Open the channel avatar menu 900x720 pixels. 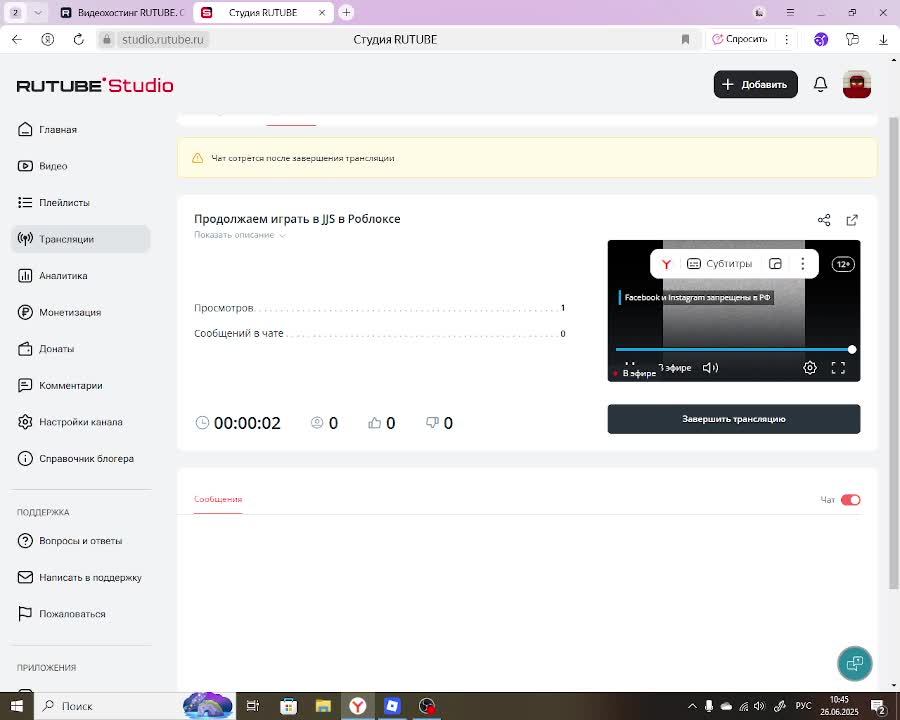click(856, 84)
